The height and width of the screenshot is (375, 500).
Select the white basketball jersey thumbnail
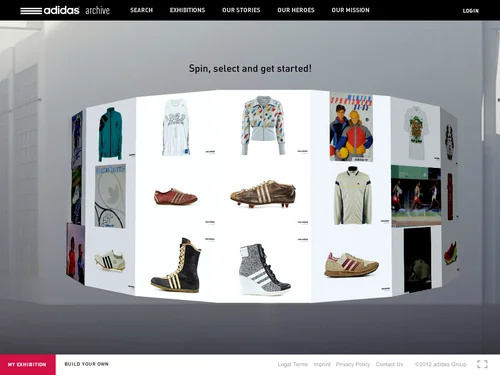(x=175, y=128)
